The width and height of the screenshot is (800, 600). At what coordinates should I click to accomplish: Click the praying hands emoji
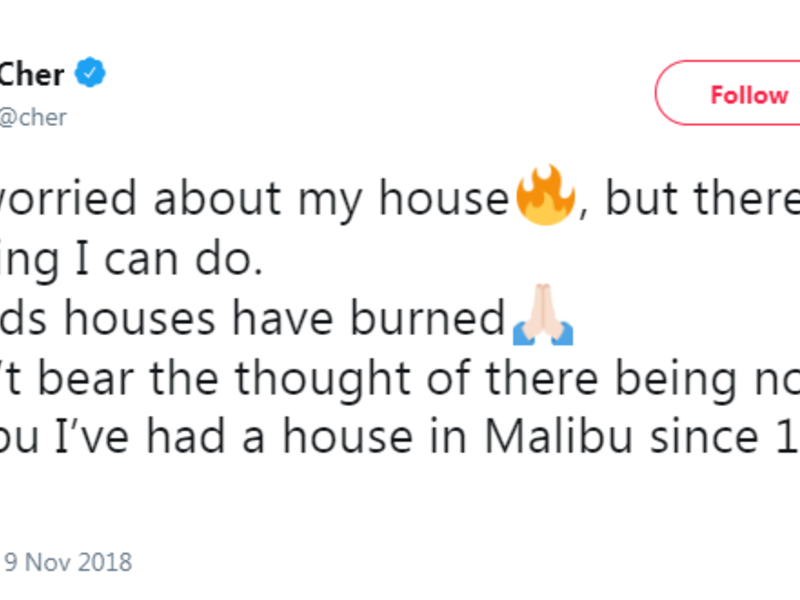point(542,320)
